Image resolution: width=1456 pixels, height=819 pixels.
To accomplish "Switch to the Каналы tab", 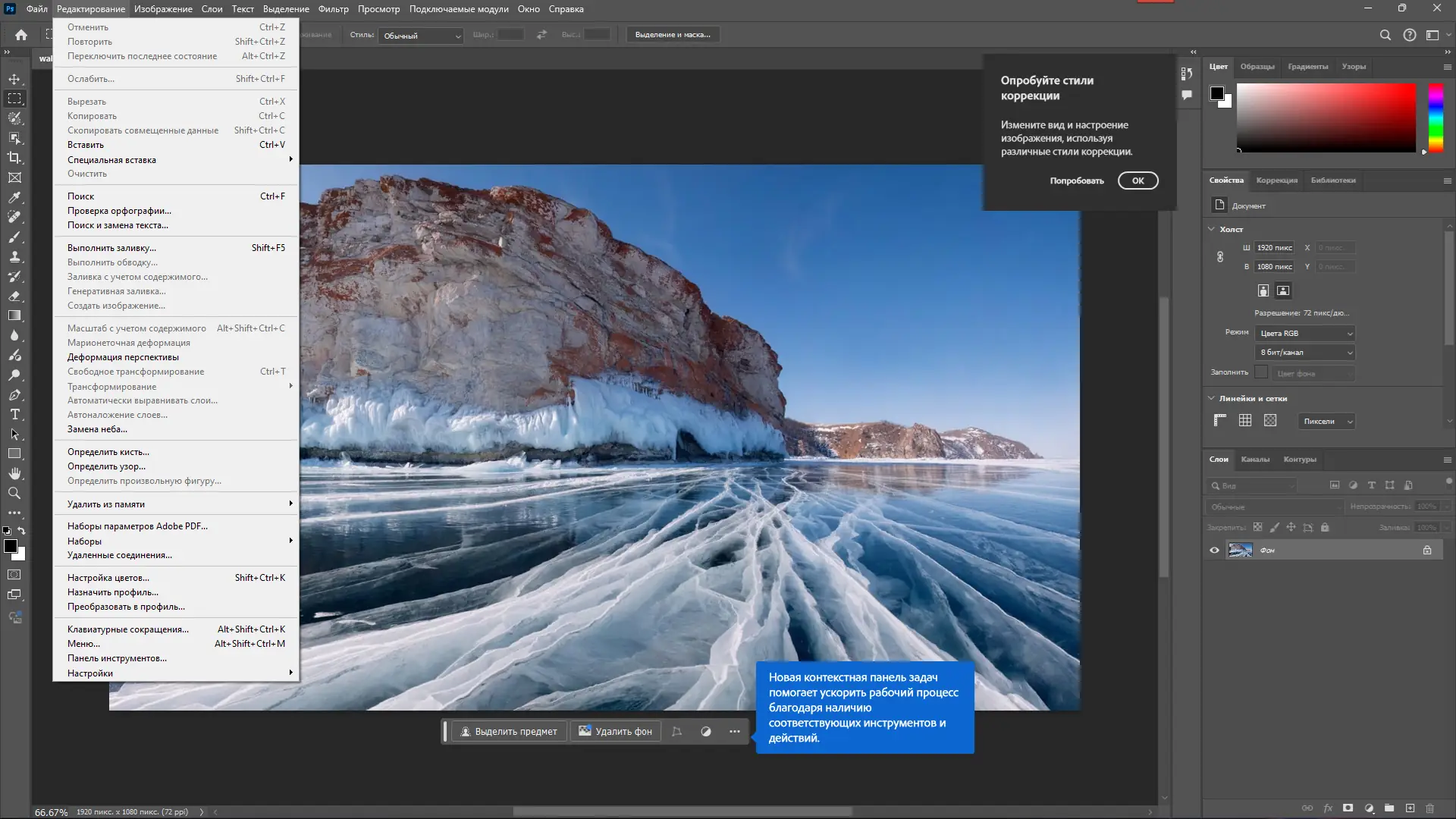I will [1255, 460].
